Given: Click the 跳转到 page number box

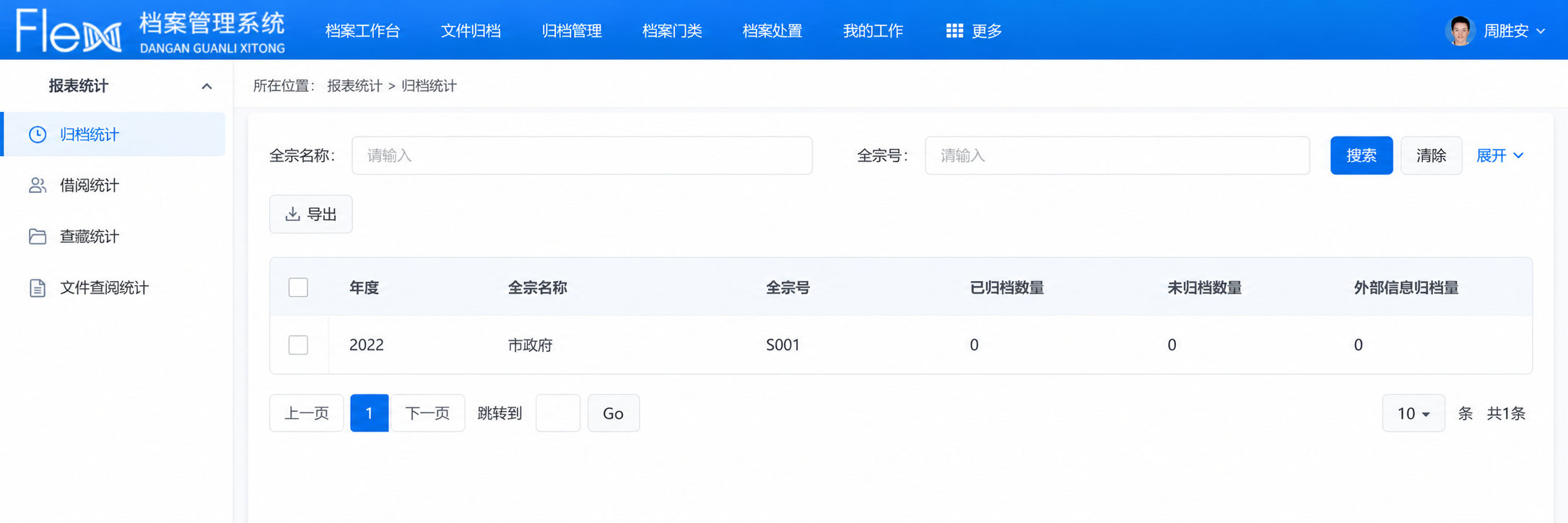Looking at the screenshot, I should [x=558, y=413].
